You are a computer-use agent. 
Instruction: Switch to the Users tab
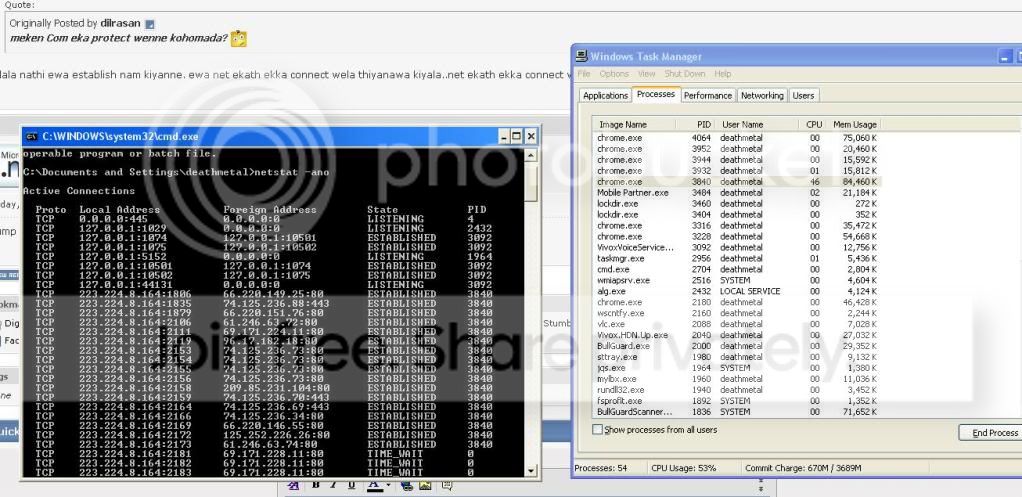803,95
